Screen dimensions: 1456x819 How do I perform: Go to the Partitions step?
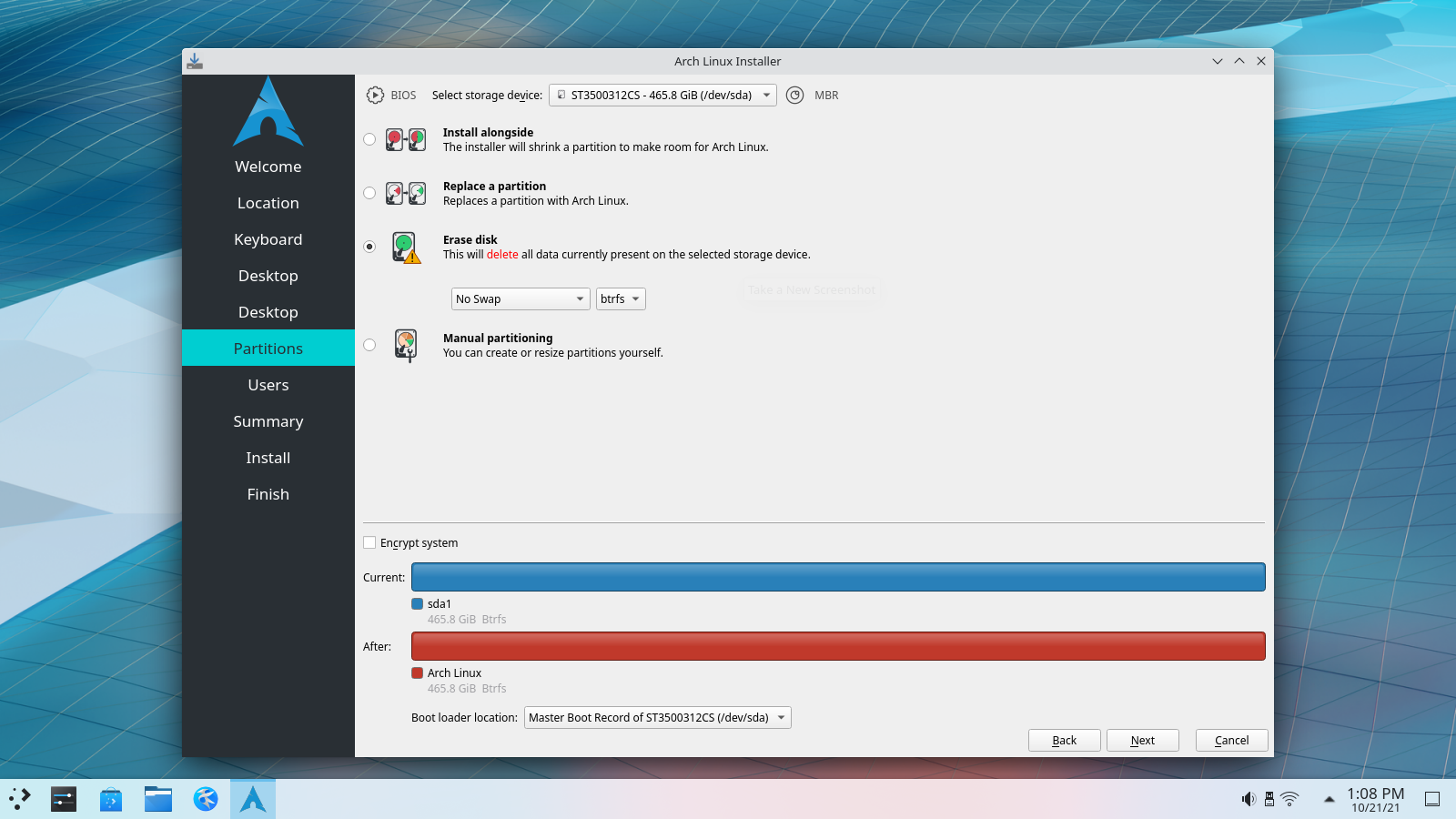(x=268, y=349)
